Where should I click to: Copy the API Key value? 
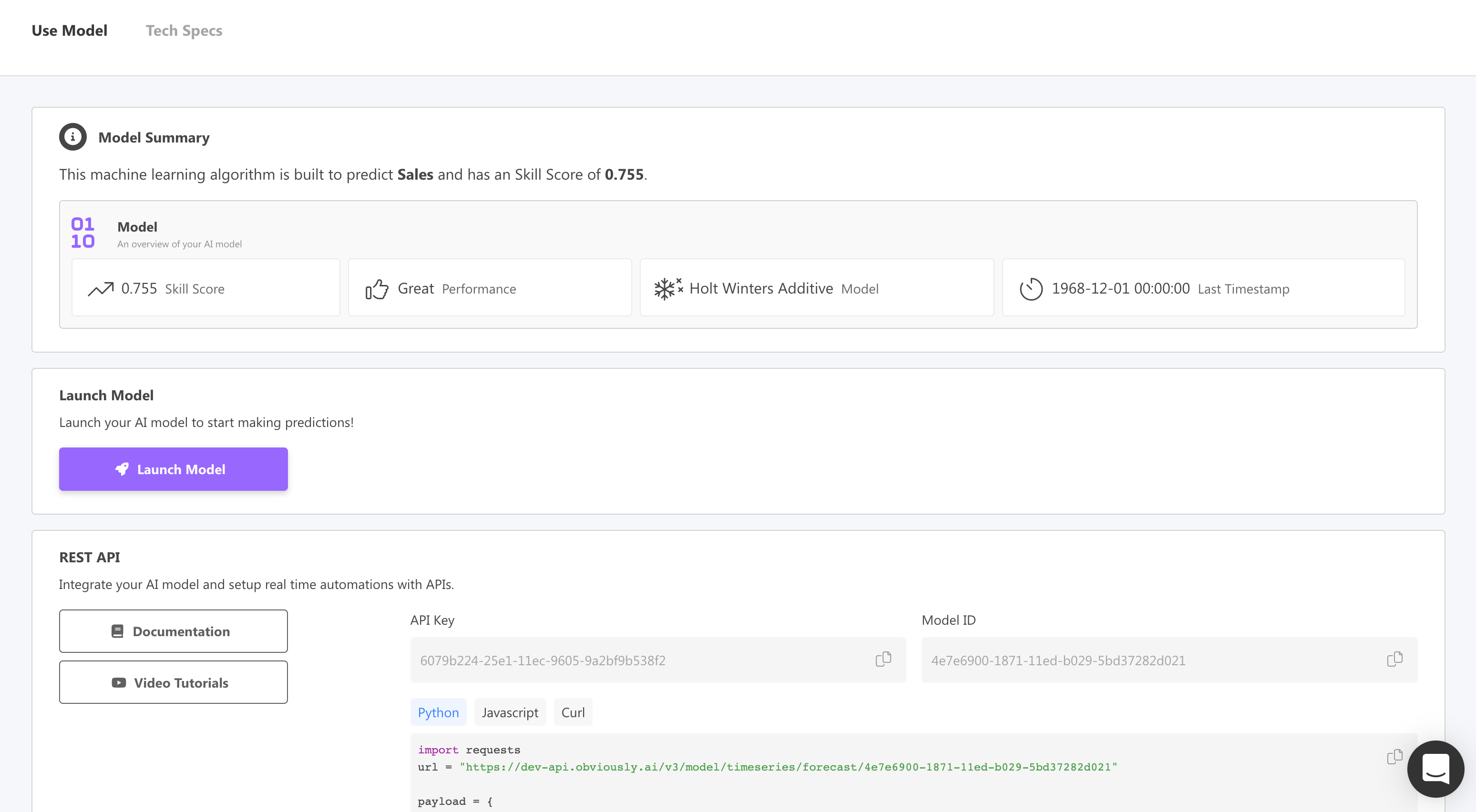(x=883, y=659)
